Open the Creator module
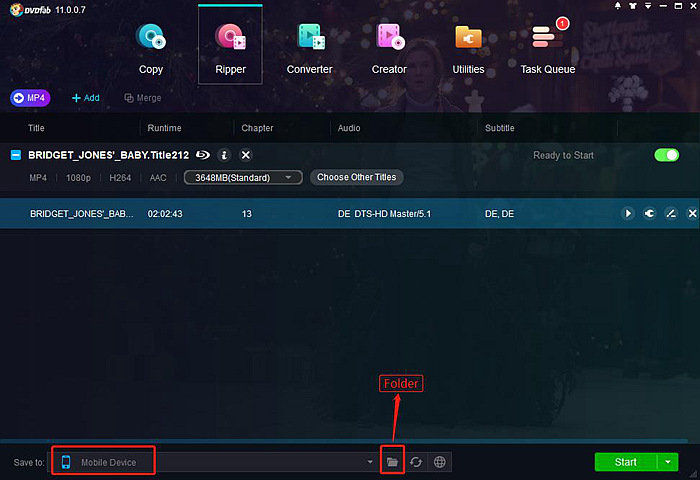Viewport: 700px width, 480px height. tap(389, 48)
